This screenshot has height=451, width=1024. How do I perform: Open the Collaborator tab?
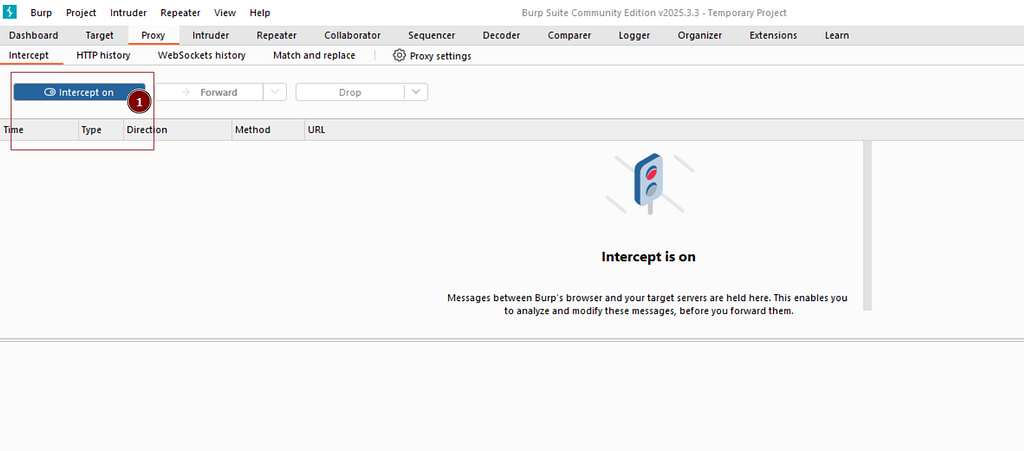[x=352, y=35]
